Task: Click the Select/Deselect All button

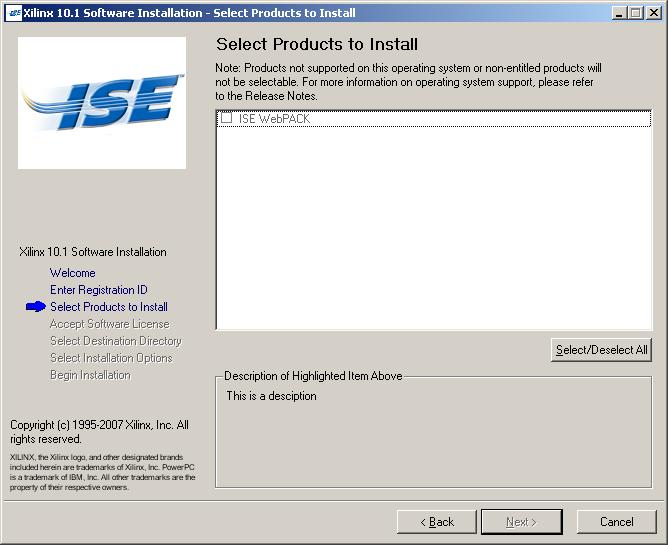Action: pos(601,350)
